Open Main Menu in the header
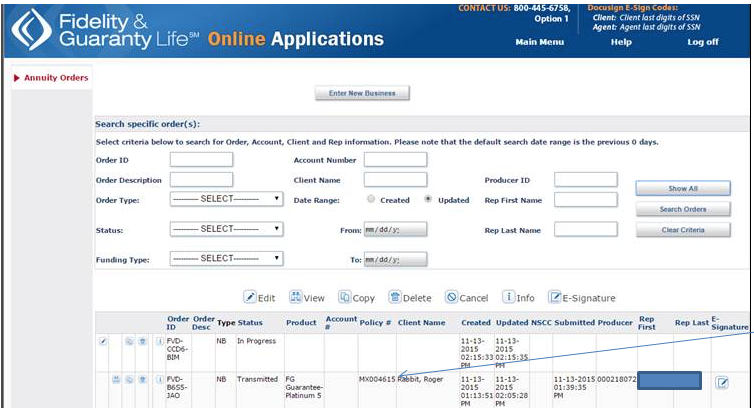 coord(539,42)
